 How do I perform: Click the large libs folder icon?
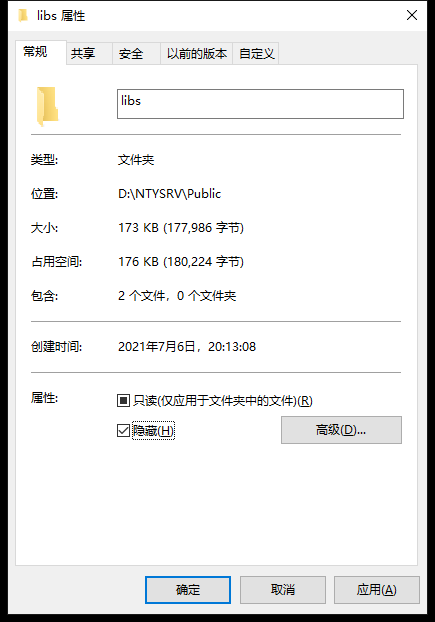(x=48, y=106)
